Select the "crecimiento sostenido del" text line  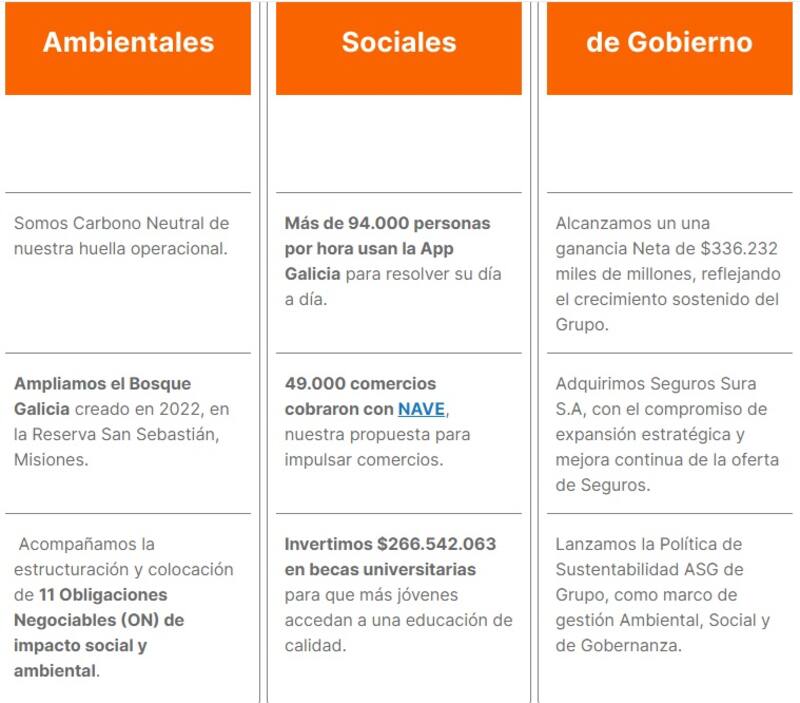pyautogui.click(x=664, y=299)
